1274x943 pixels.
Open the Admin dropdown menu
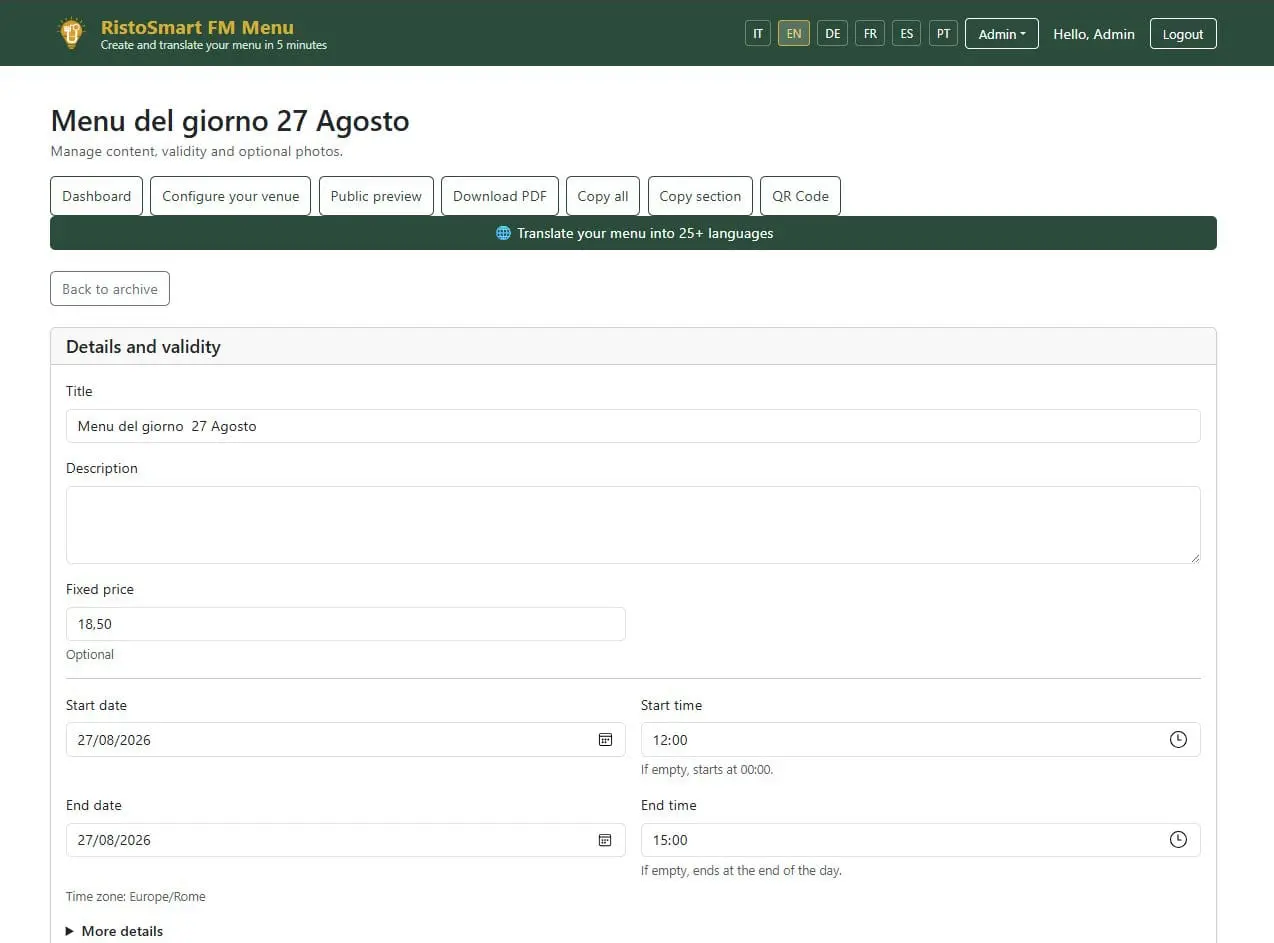(x=1002, y=33)
